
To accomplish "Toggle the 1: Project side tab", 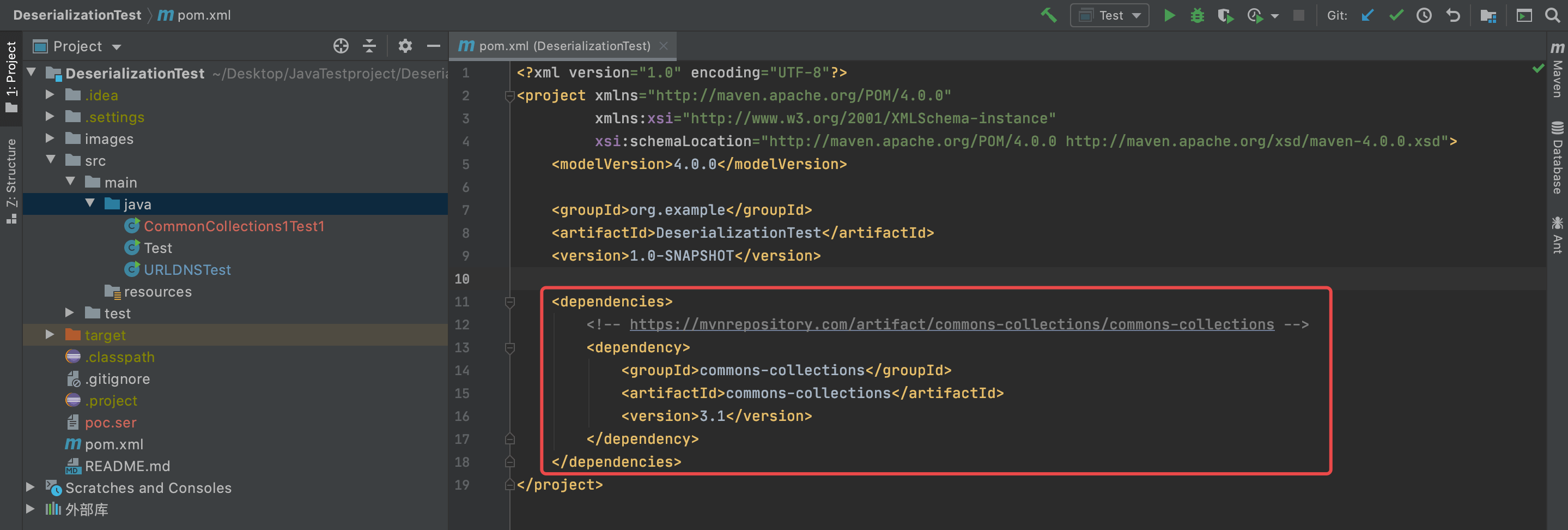I will 11,77.
